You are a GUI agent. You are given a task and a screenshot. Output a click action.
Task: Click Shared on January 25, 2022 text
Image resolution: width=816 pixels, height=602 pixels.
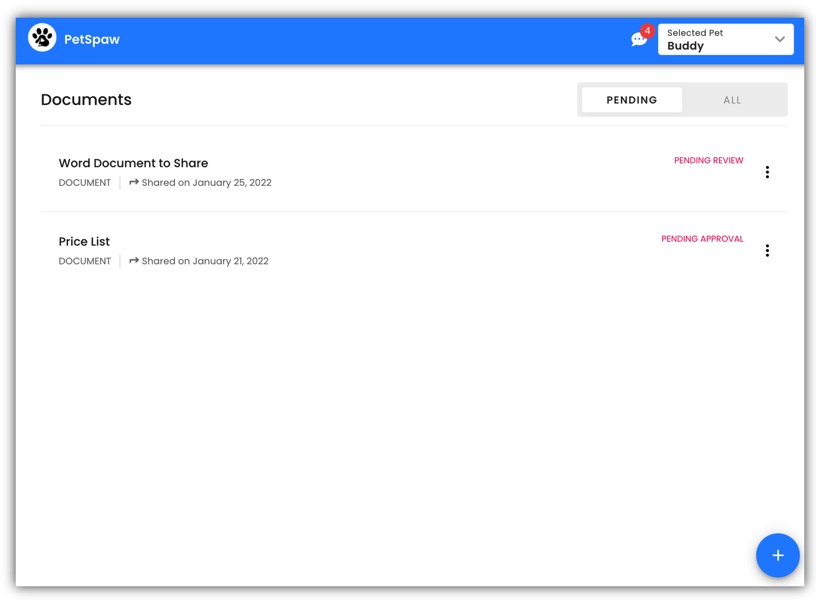[207, 183]
